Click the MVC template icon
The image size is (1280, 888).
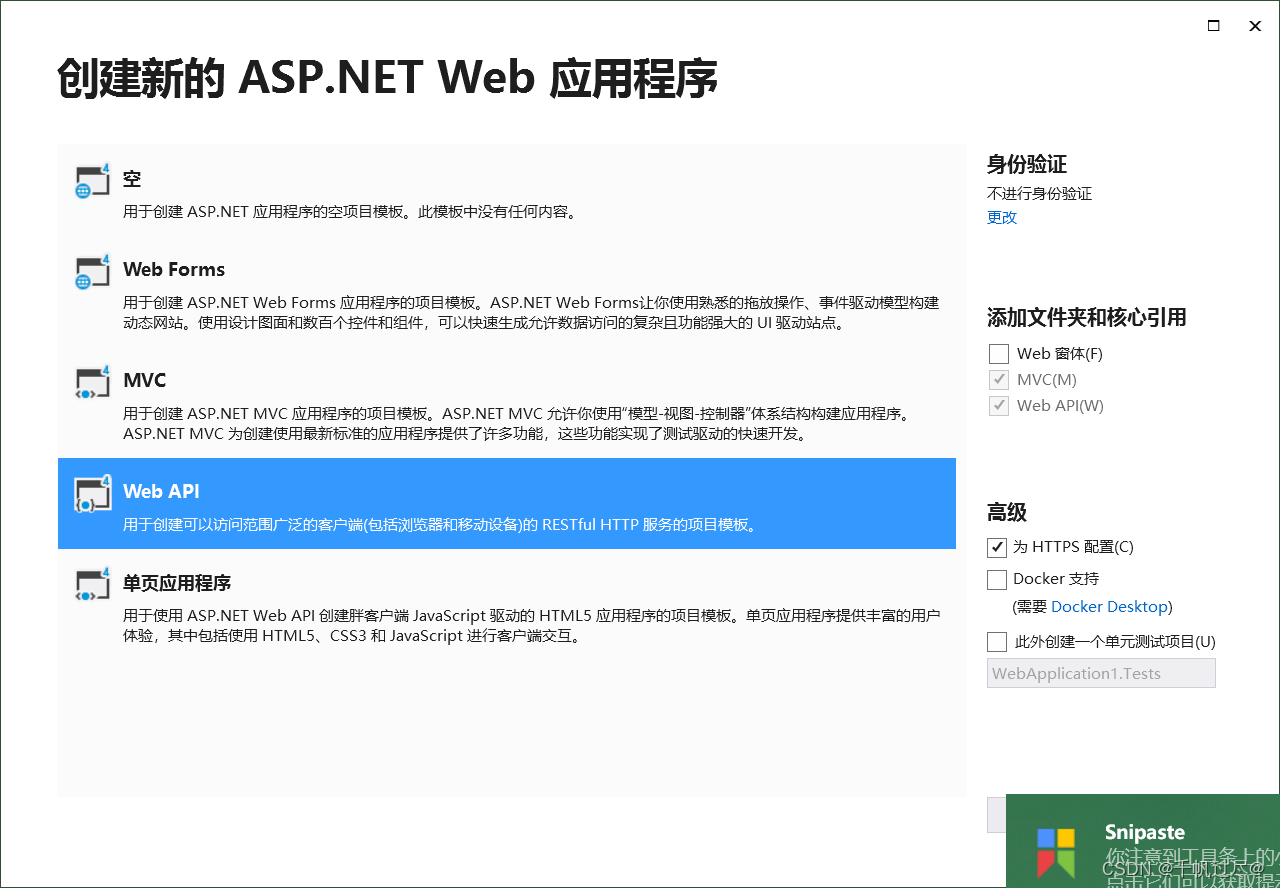coord(92,382)
